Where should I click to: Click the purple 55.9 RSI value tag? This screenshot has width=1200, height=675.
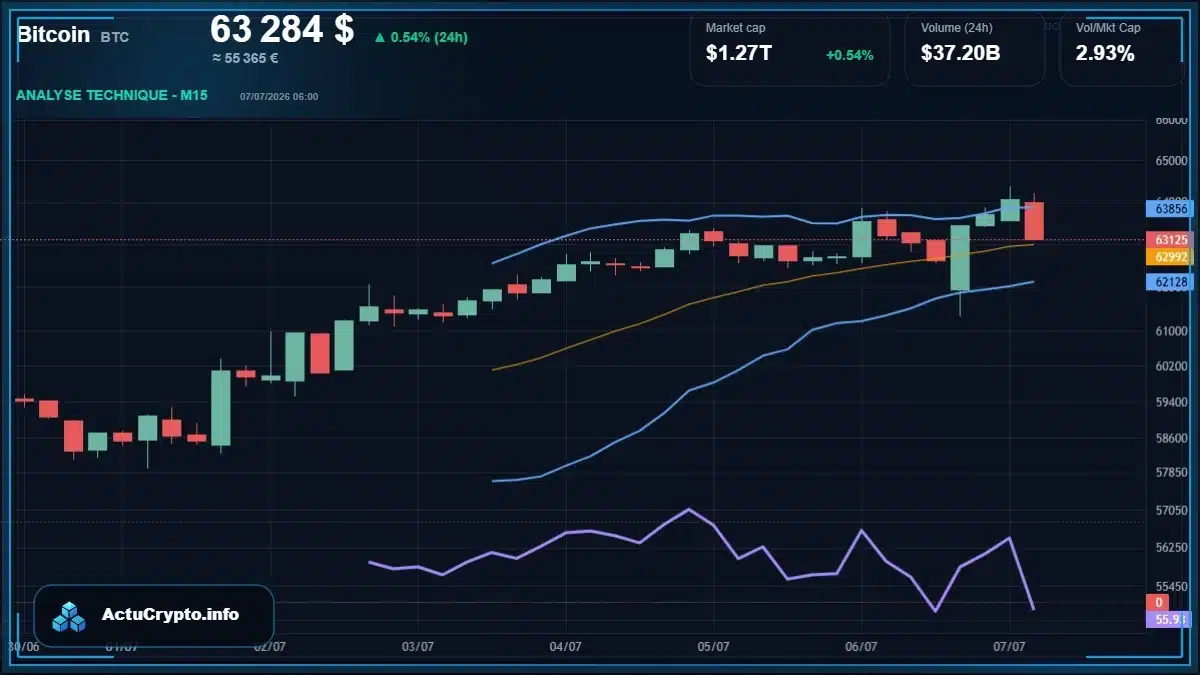[1171, 619]
